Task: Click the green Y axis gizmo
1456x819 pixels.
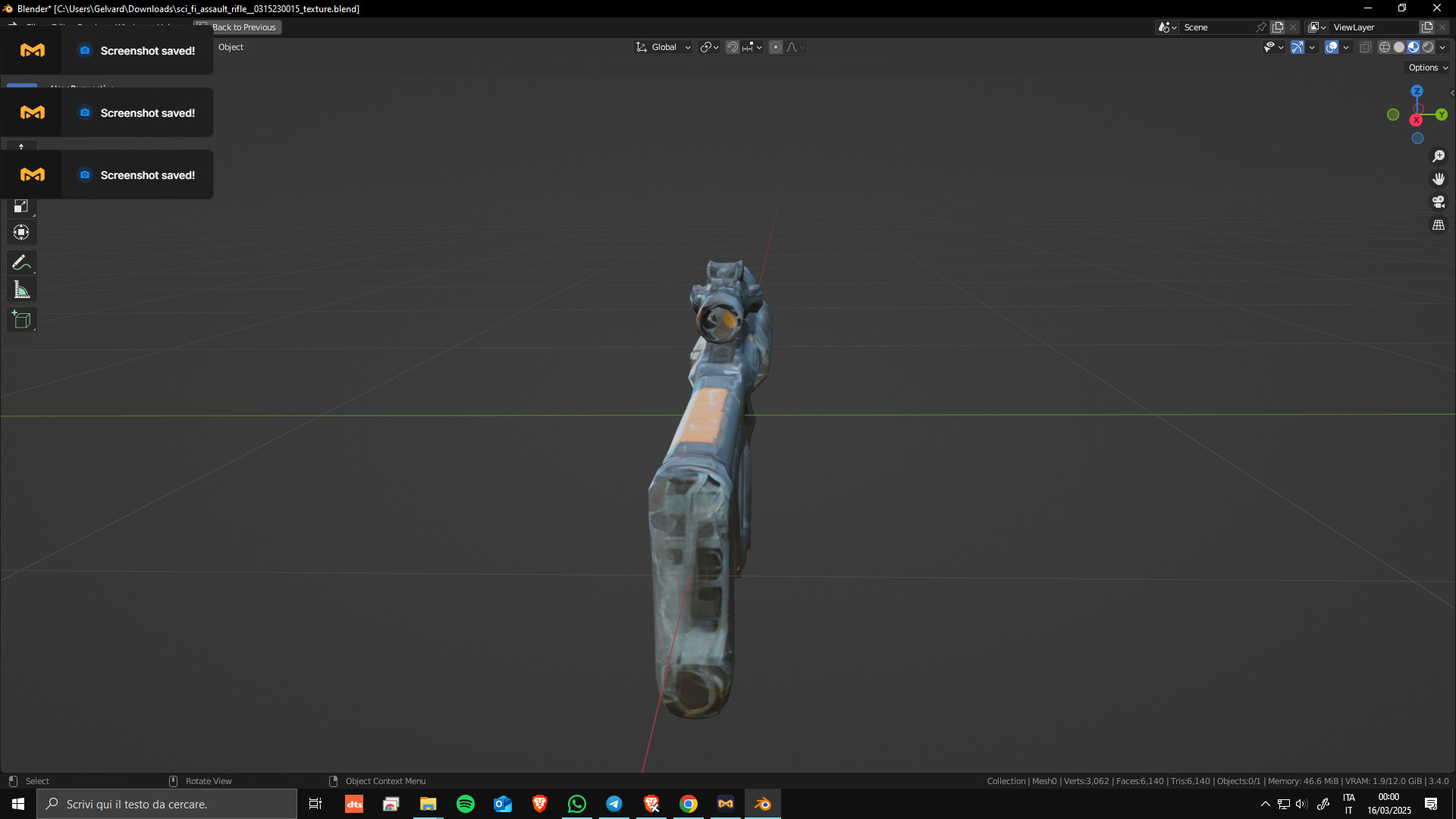Action: click(x=1442, y=115)
